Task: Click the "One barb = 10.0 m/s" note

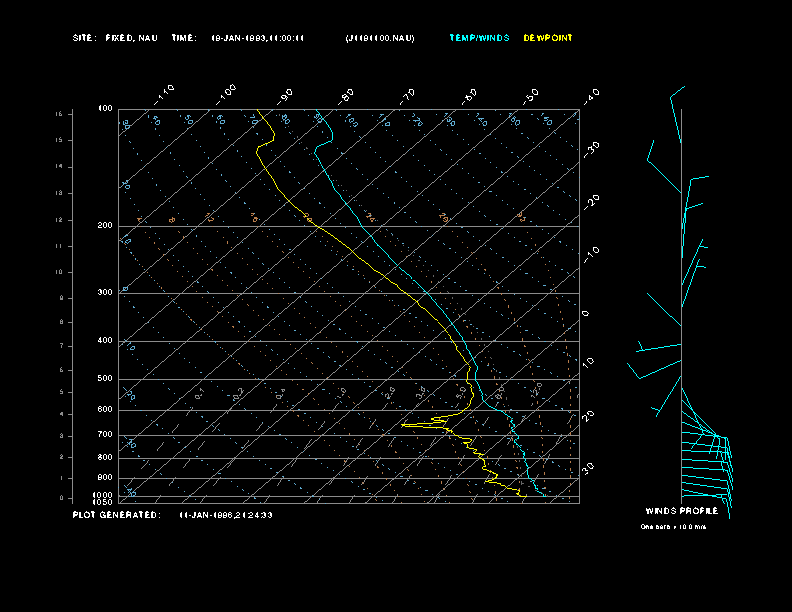Action: pos(673,527)
